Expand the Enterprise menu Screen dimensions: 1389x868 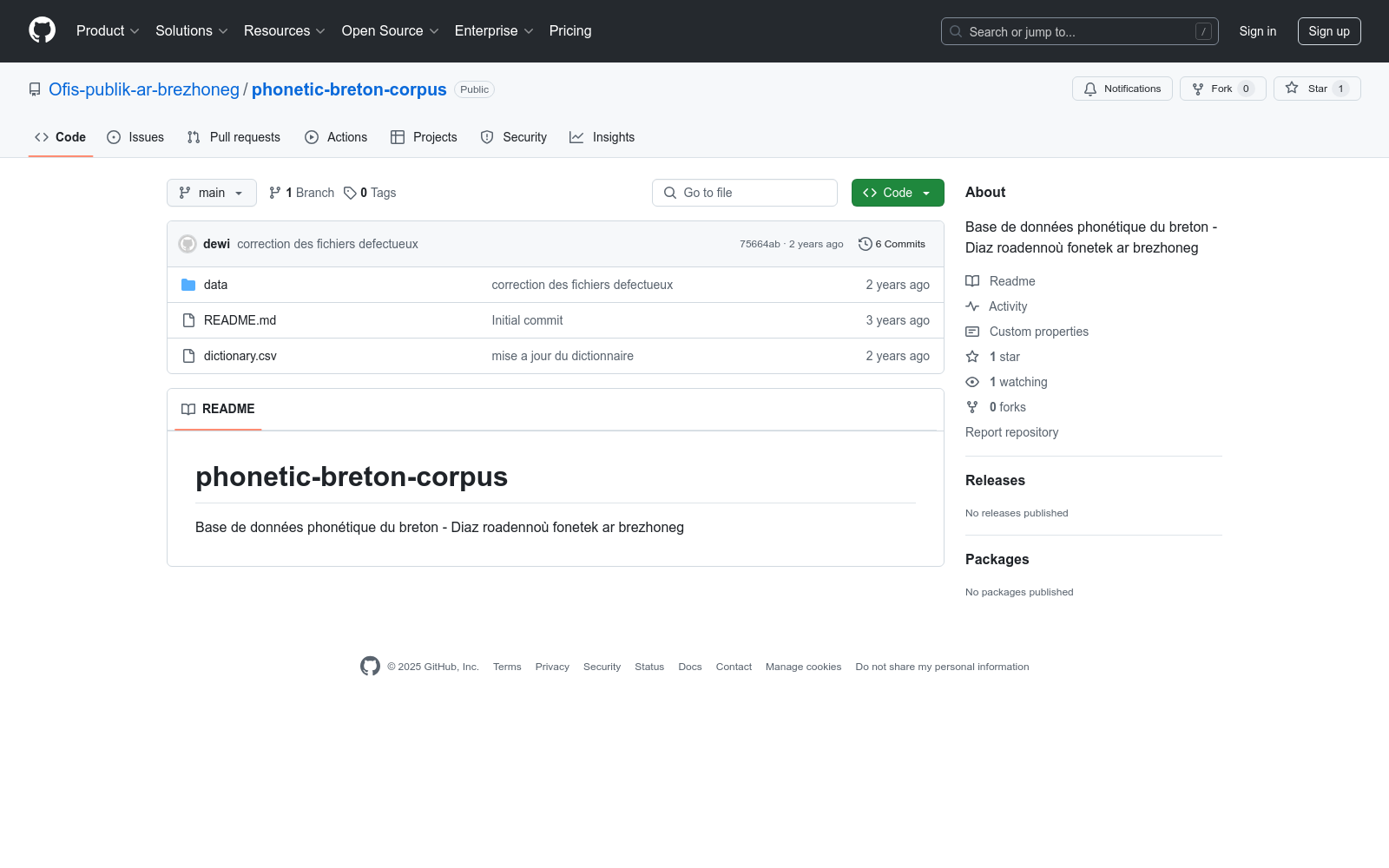494,30
